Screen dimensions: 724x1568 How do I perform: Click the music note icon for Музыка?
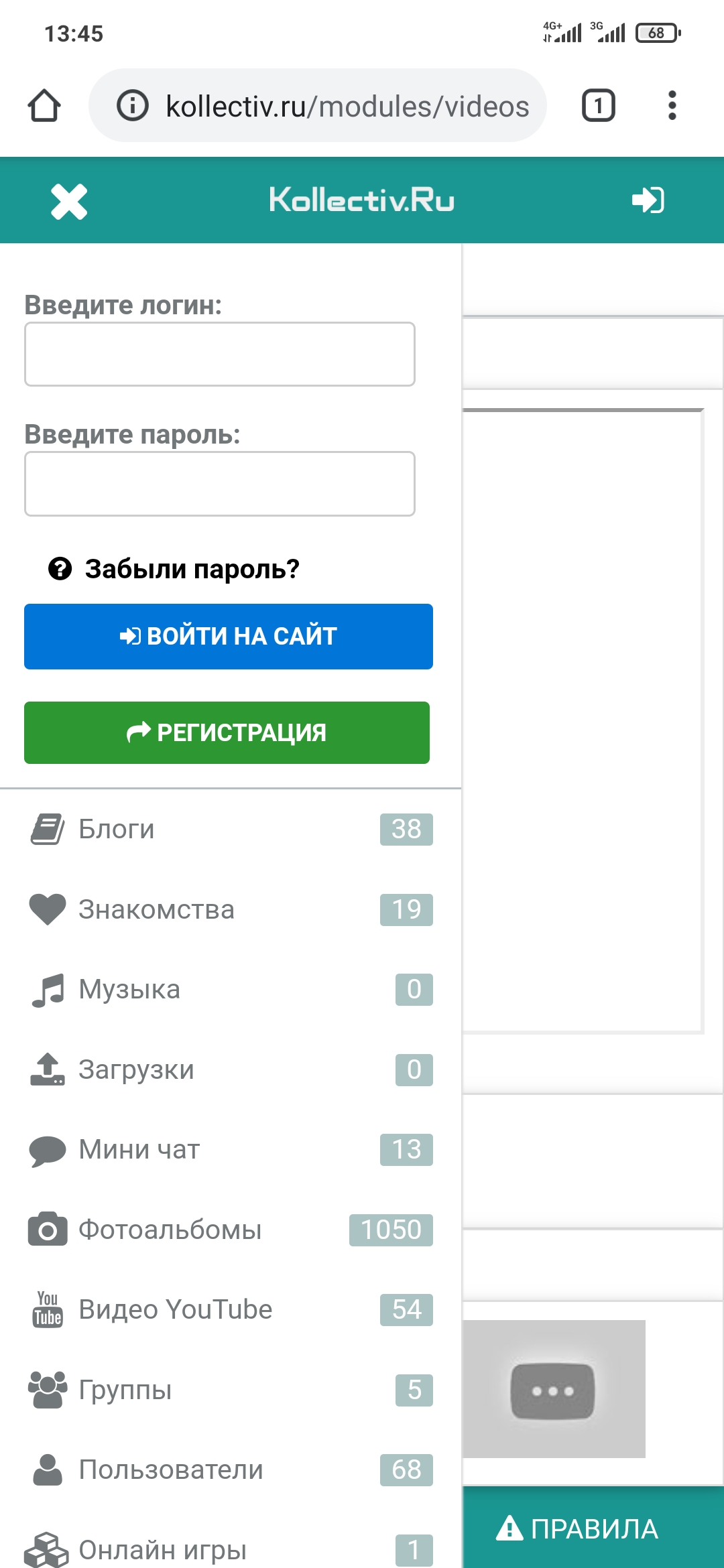point(48,990)
